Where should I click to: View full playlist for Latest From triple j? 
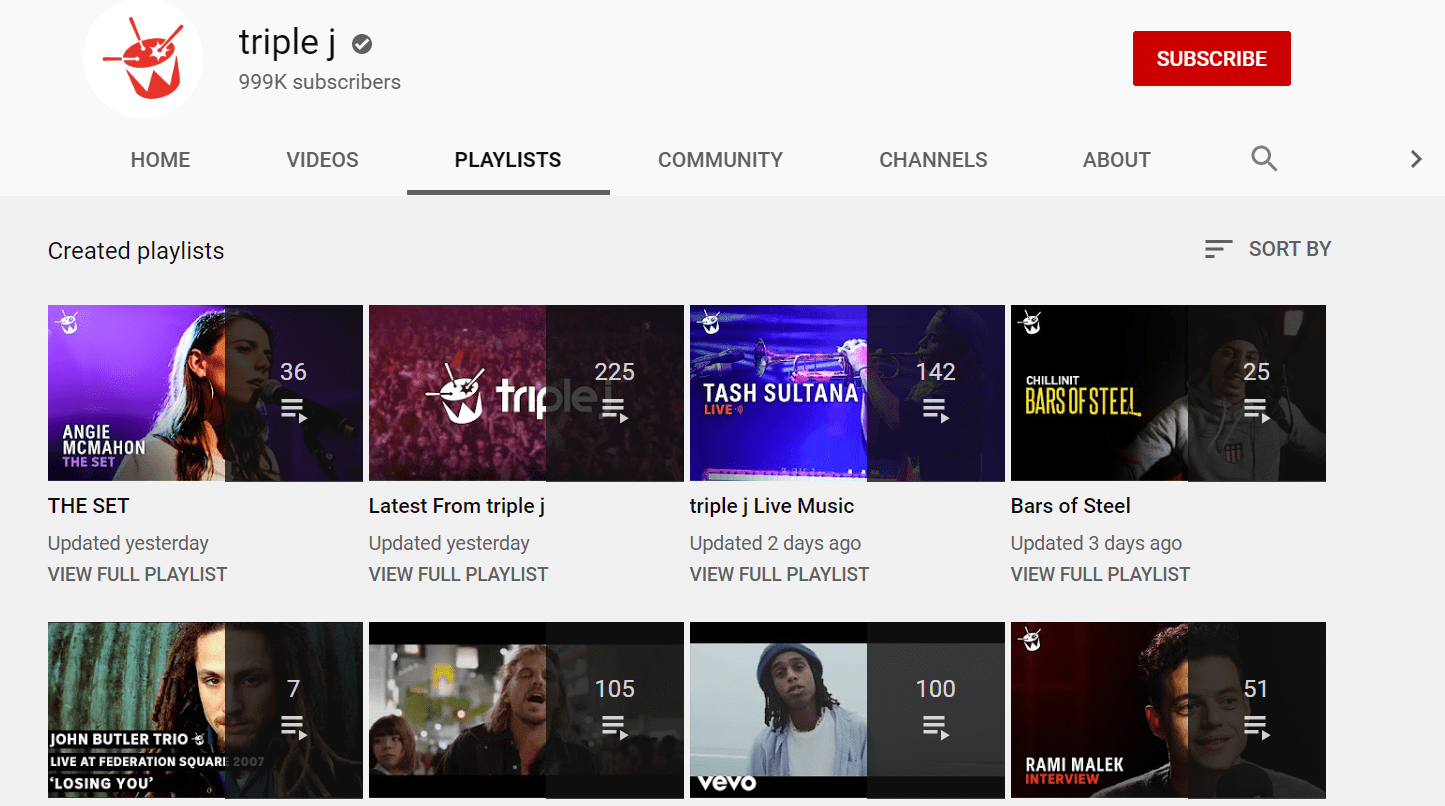pos(459,574)
